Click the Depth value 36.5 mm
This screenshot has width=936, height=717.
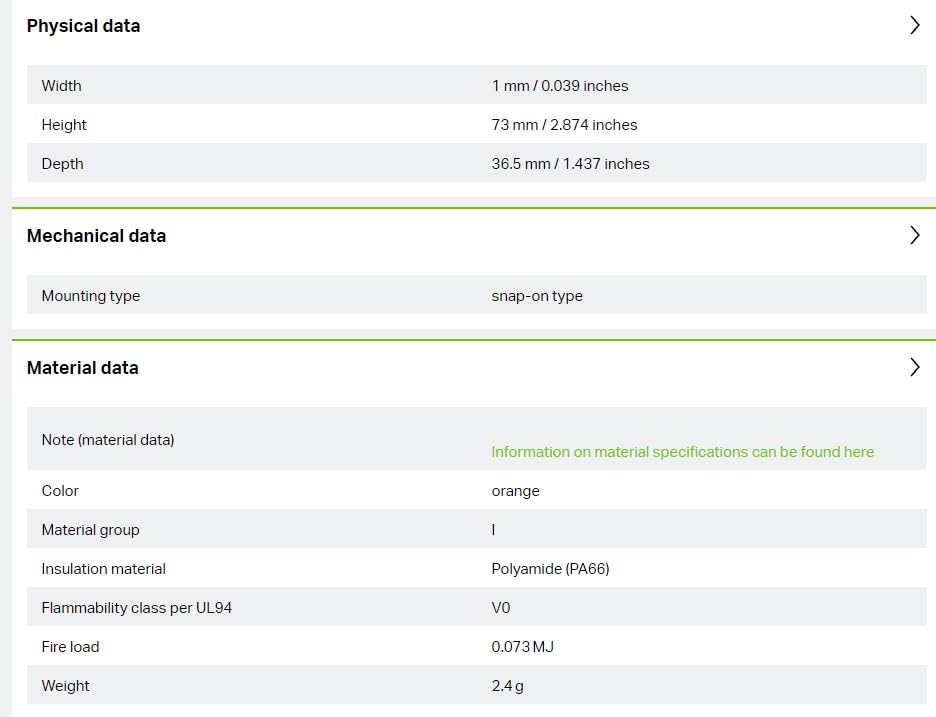coord(570,164)
